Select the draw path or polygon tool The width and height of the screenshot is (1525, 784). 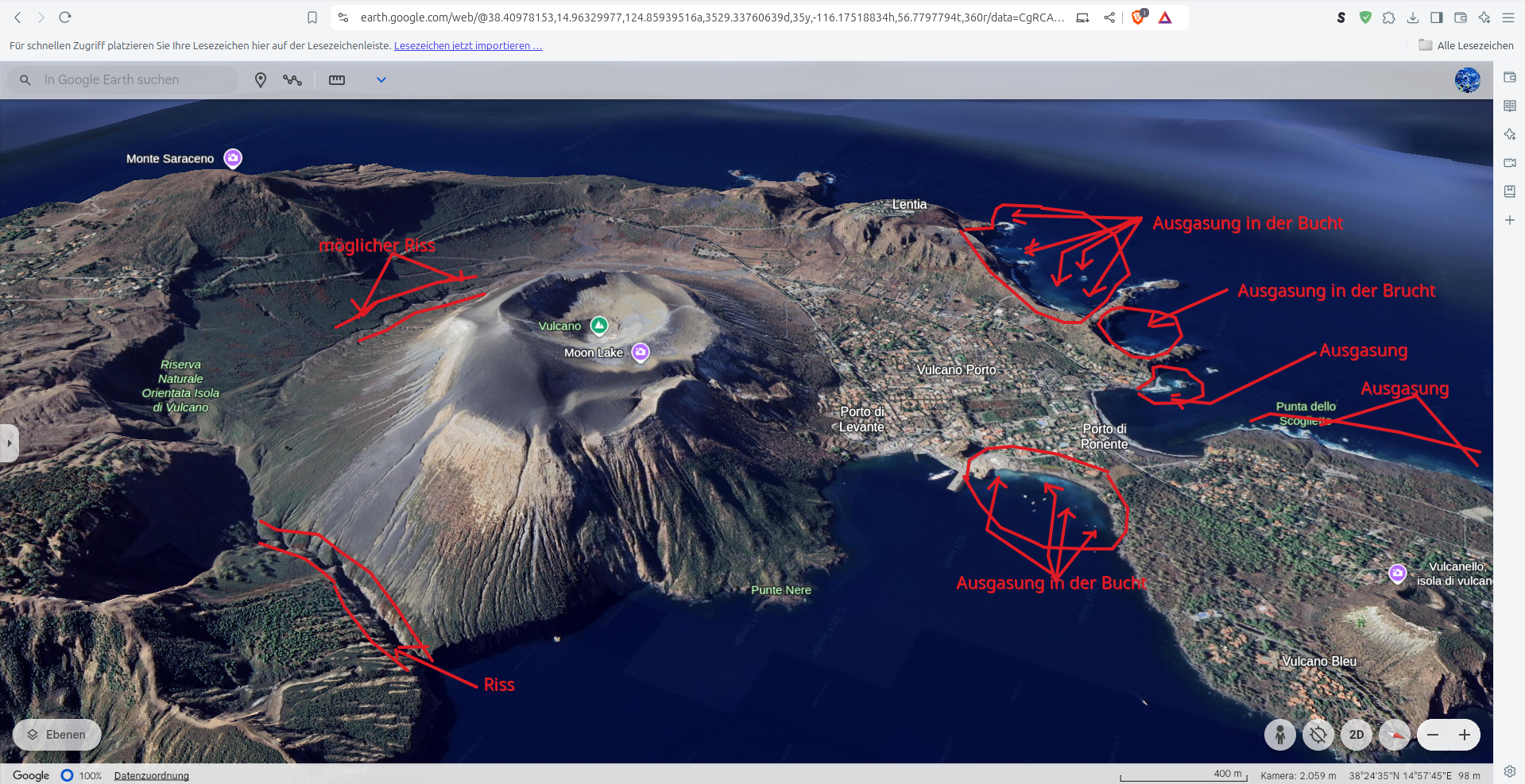tap(292, 79)
